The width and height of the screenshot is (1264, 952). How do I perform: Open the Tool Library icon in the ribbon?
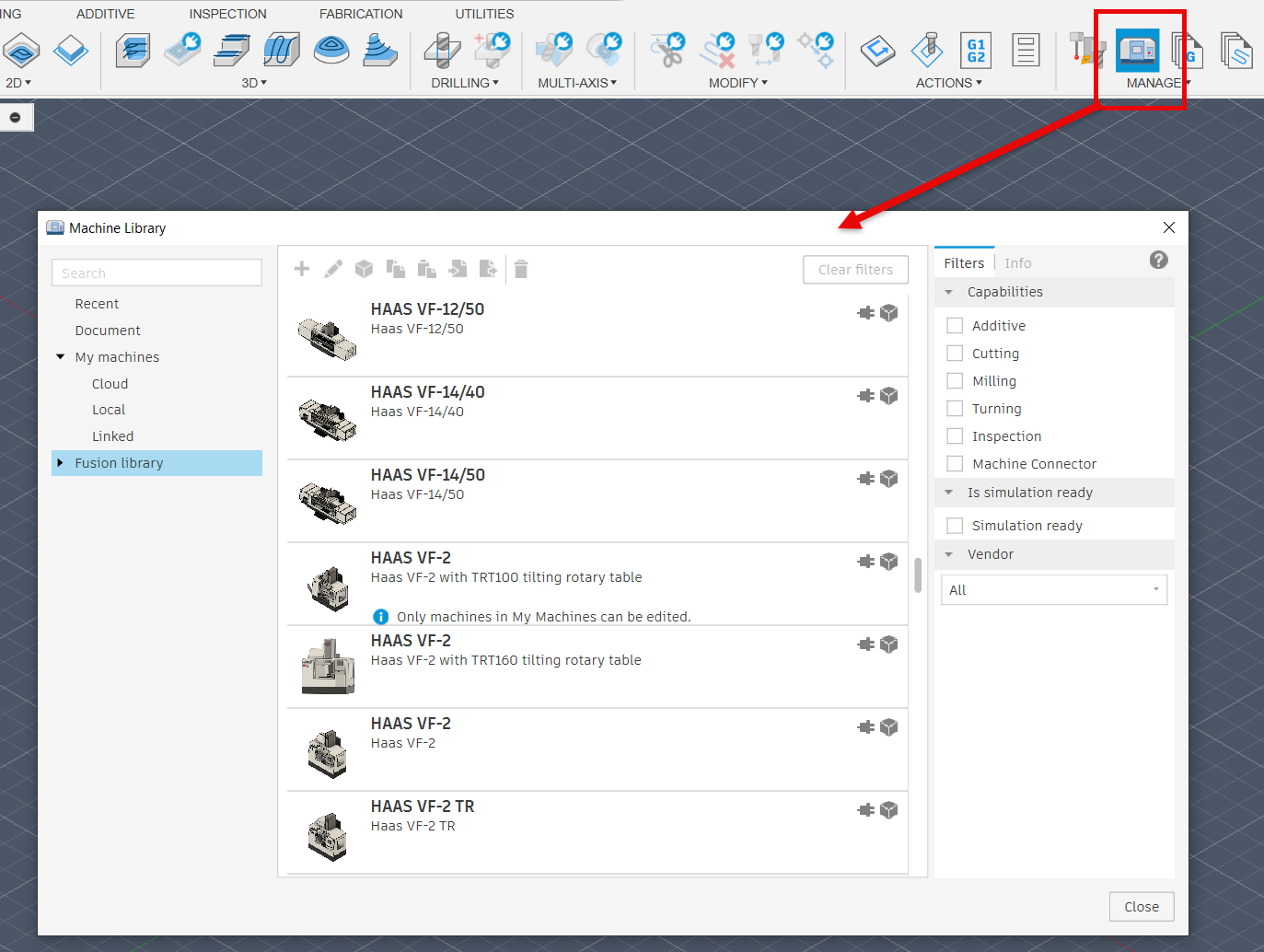1086,50
